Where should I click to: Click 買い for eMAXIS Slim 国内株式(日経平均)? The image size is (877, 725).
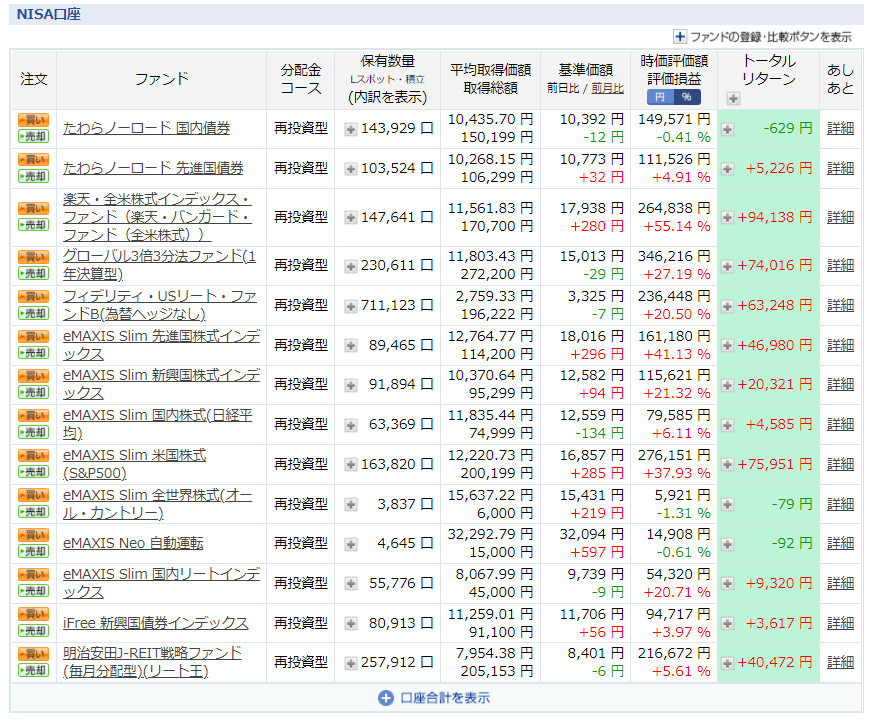pos(34,416)
